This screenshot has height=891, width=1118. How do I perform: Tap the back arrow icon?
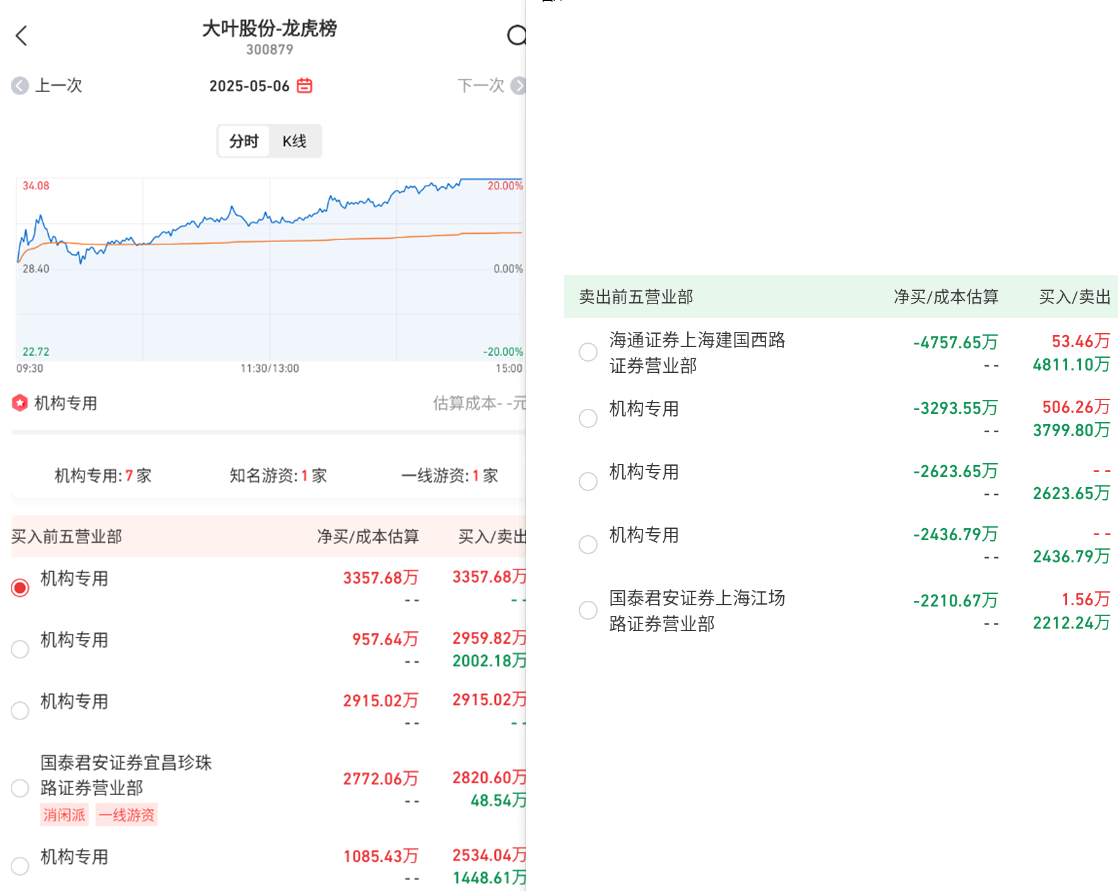tap(22, 37)
